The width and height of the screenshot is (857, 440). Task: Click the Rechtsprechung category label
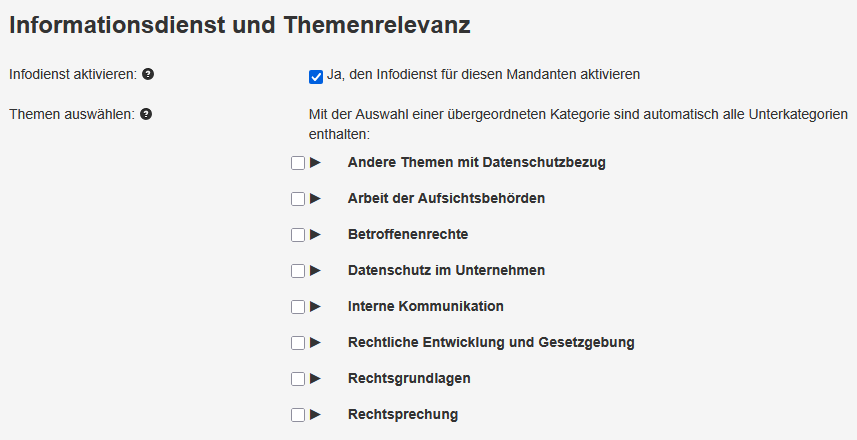pyautogui.click(x=403, y=414)
